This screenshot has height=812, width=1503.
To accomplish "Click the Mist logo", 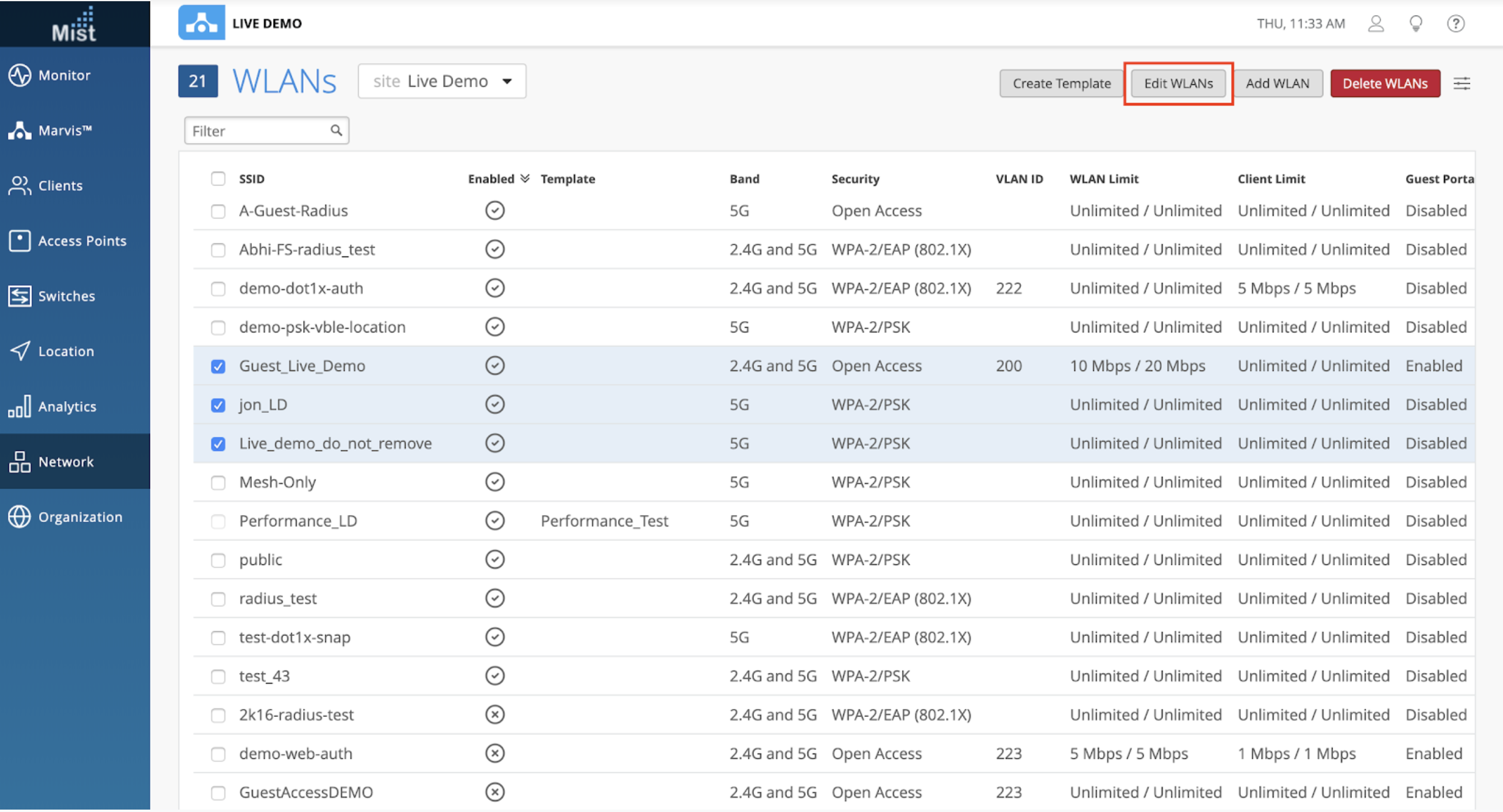I will 74,25.
